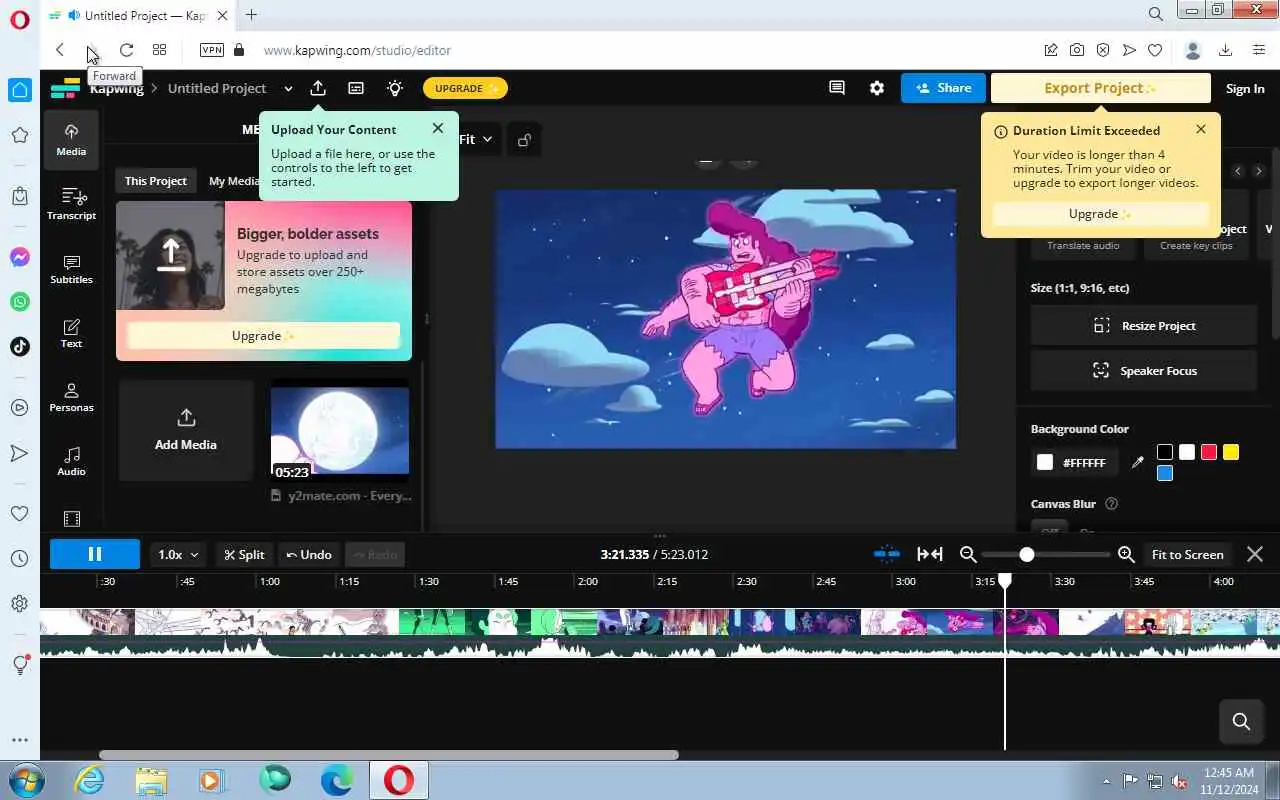Select the 05:23 video thumbnail
This screenshot has height=800, width=1280.
click(340, 430)
